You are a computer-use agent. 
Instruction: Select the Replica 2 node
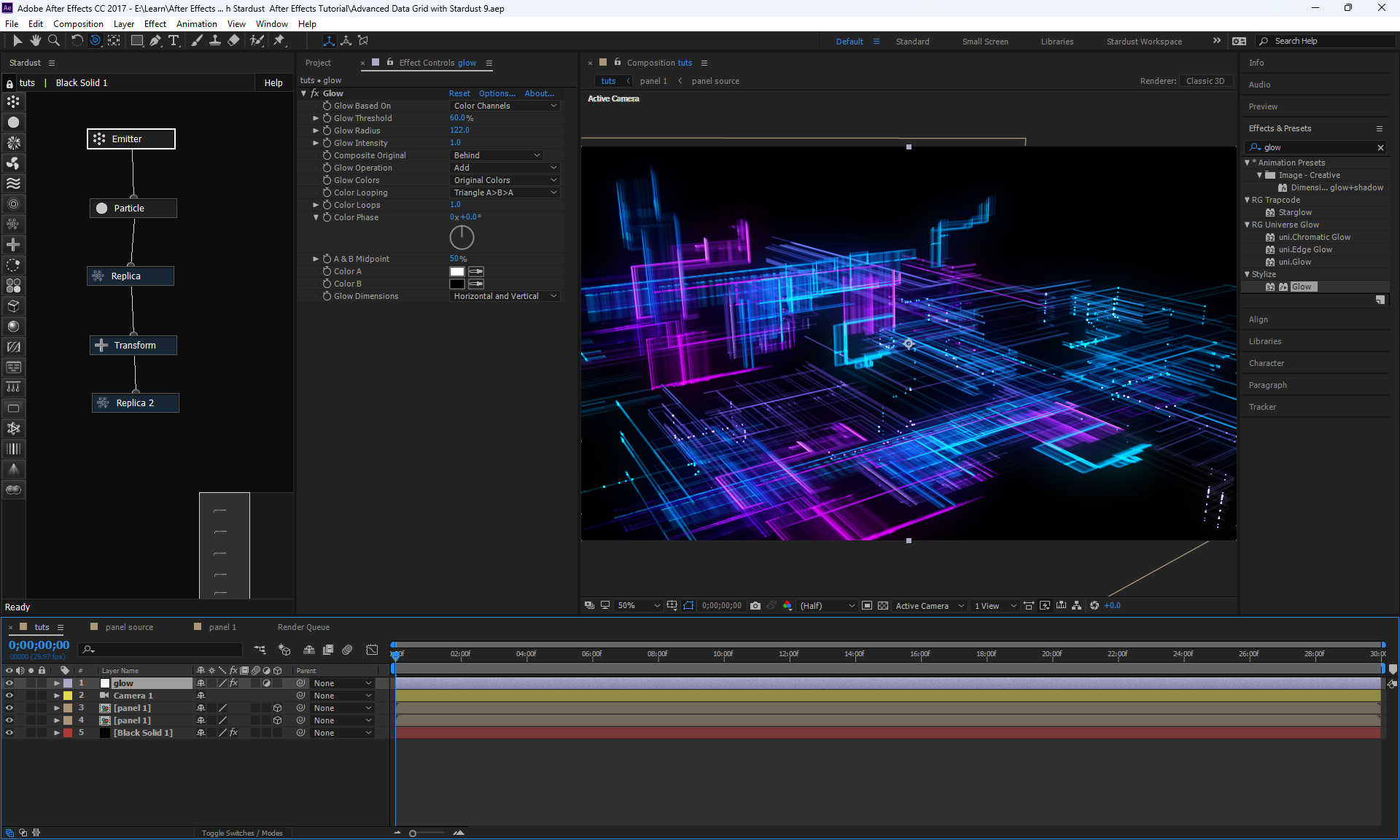point(136,403)
